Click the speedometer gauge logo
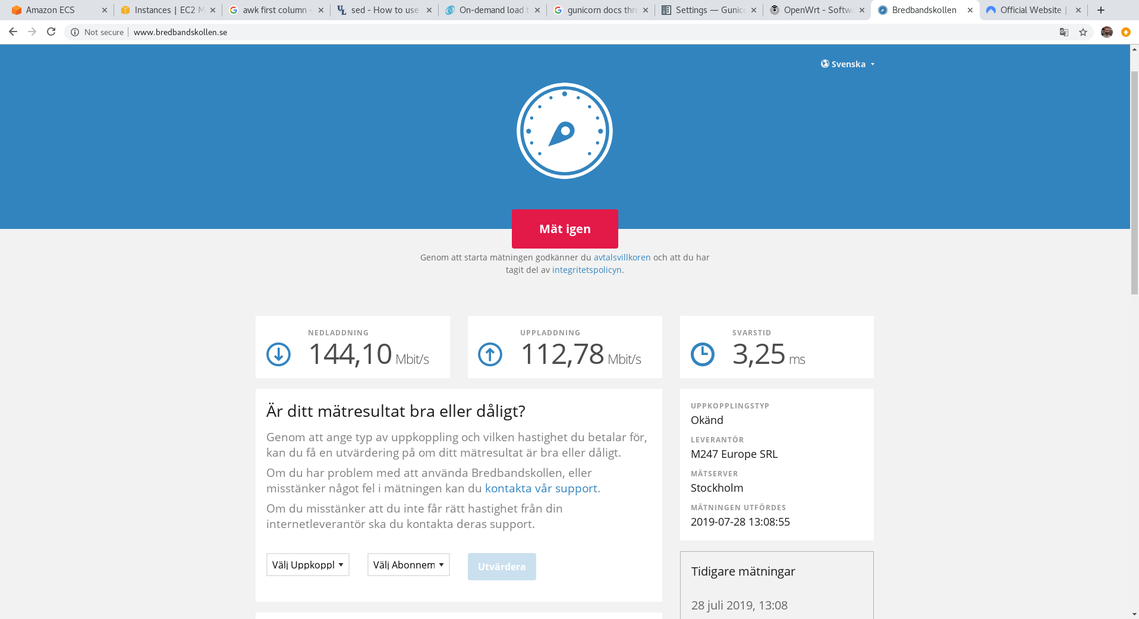The width and height of the screenshot is (1139, 619). 564,131
